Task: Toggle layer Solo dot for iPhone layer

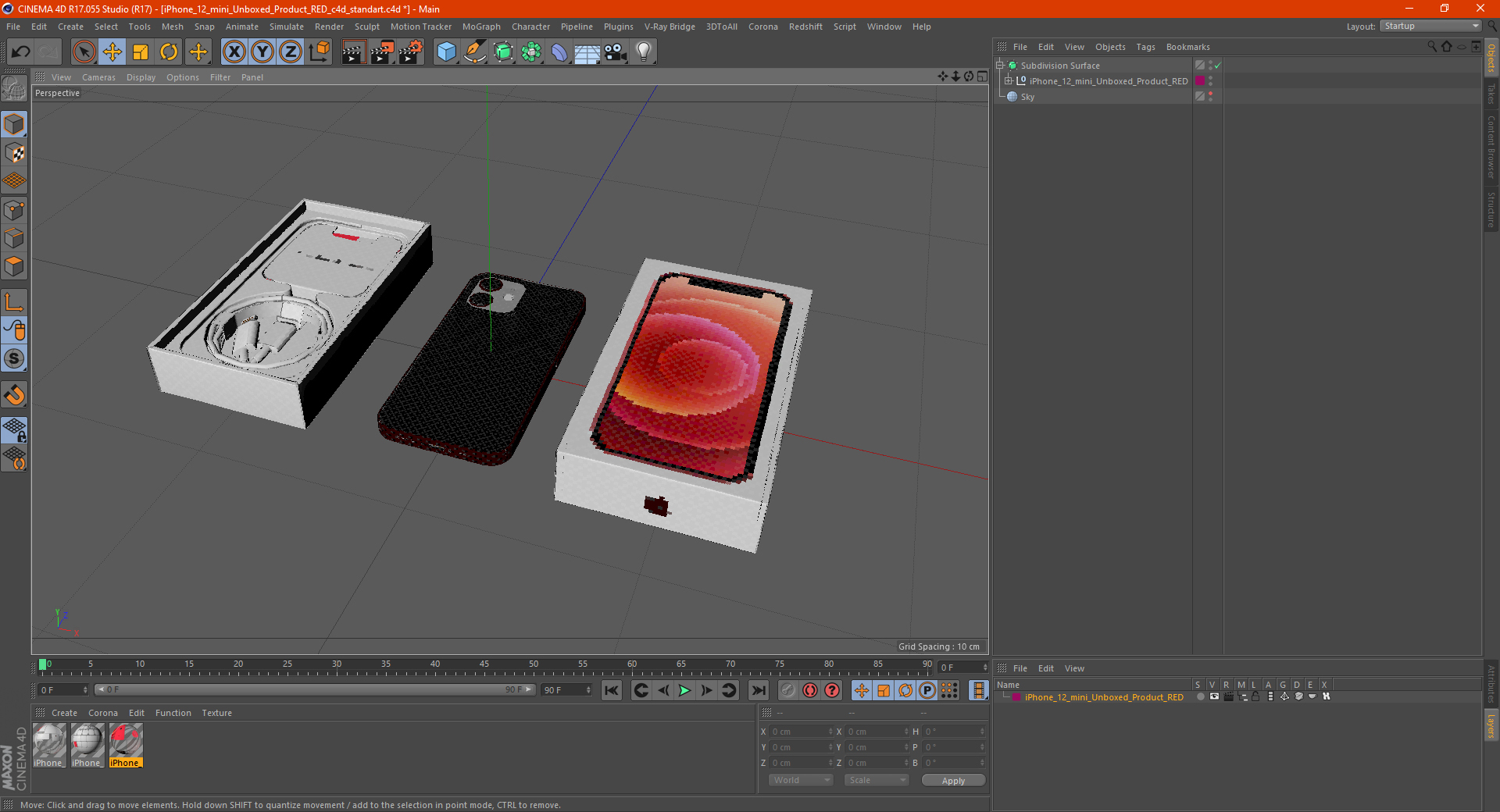Action: point(1200,696)
